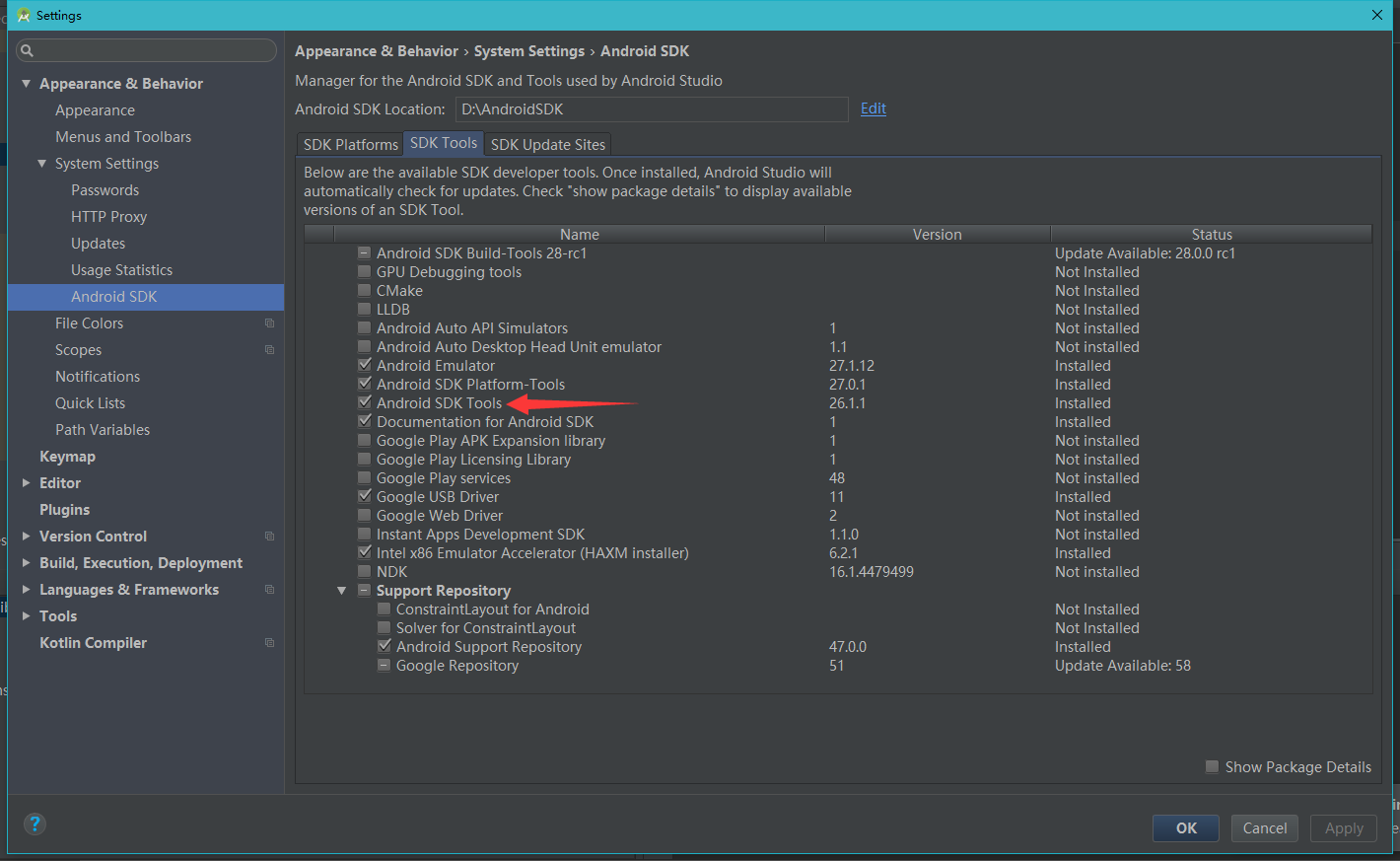Click the project-level icon beside Version Control
This screenshot has width=1400, height=861.
pyautogui.click(x=269, y=537)
